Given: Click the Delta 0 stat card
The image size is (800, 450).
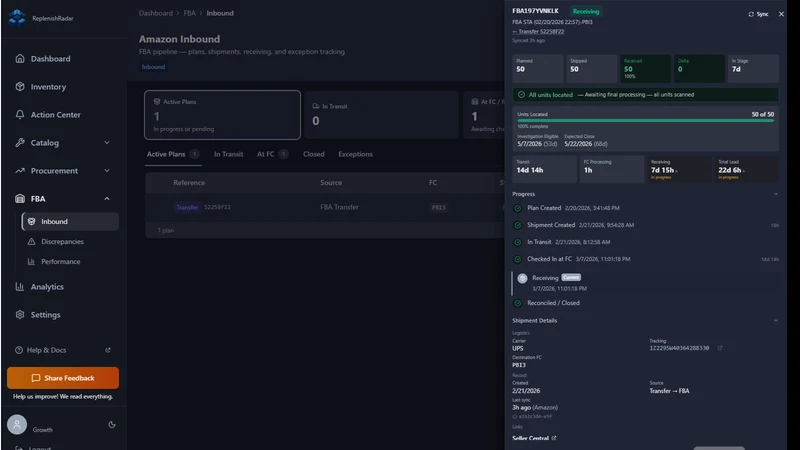Looking at the screenshot, I should [699, 68].
